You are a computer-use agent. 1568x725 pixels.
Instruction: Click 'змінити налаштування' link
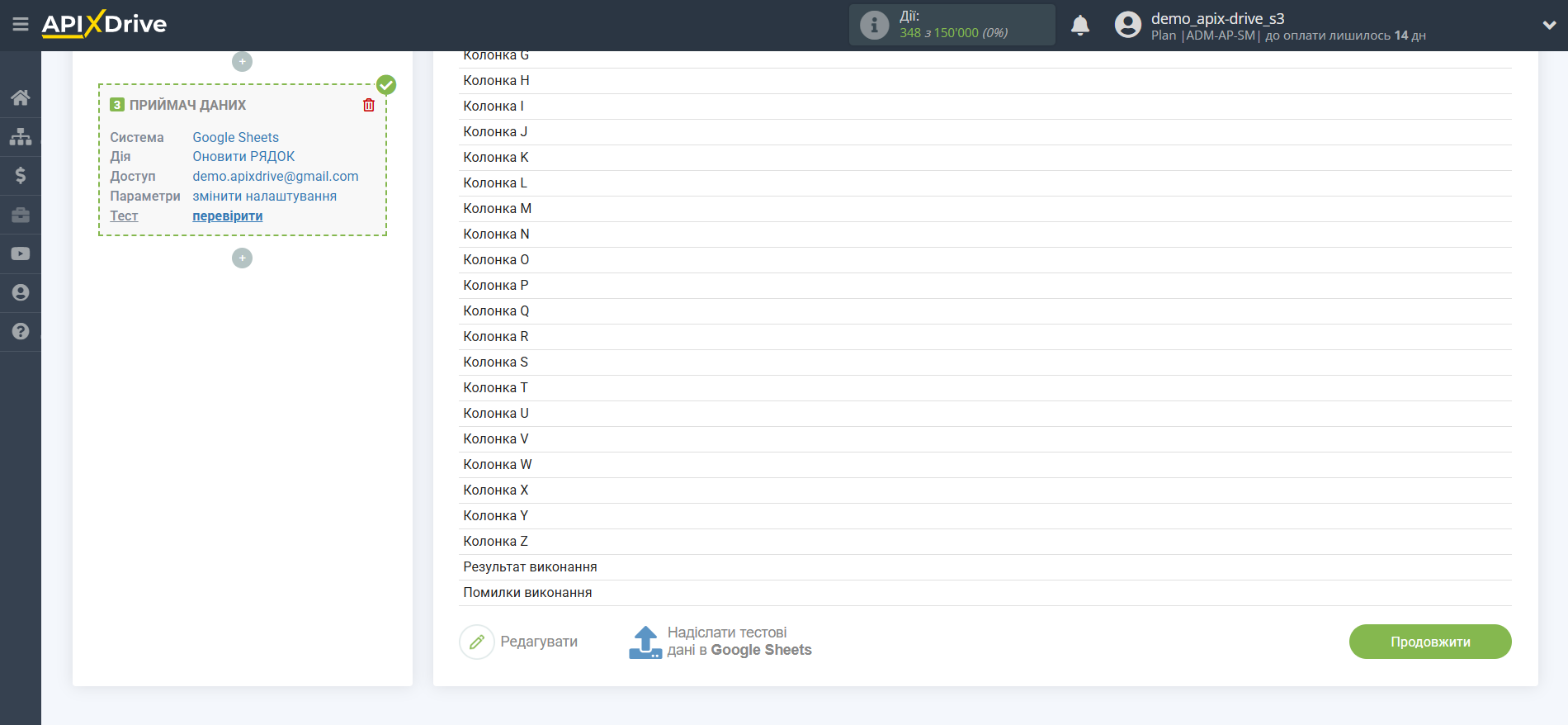pyautogui.click(x=264, y=196)
